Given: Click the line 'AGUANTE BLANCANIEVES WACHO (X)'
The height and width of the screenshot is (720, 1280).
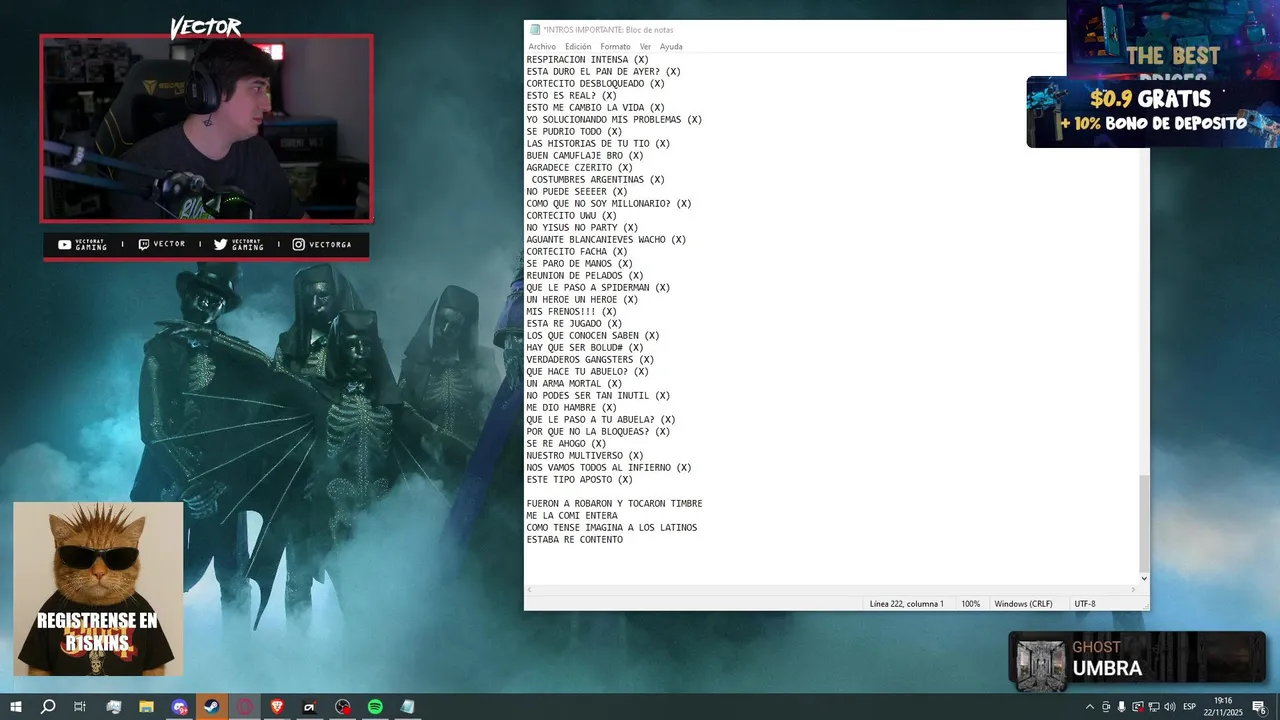Looking at the screenshot, I should [606, 240].
